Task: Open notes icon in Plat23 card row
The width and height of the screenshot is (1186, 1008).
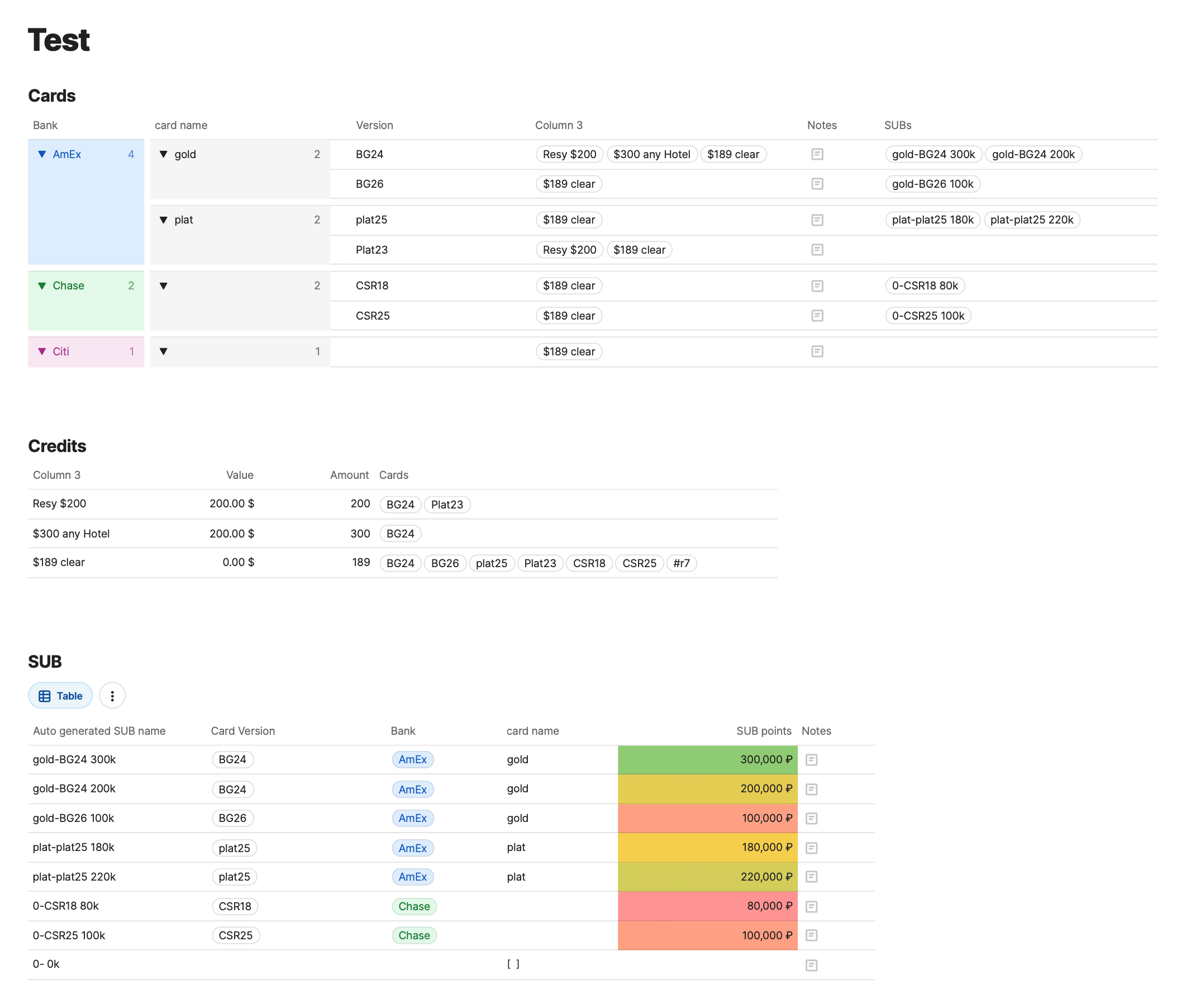Action: 817,250
